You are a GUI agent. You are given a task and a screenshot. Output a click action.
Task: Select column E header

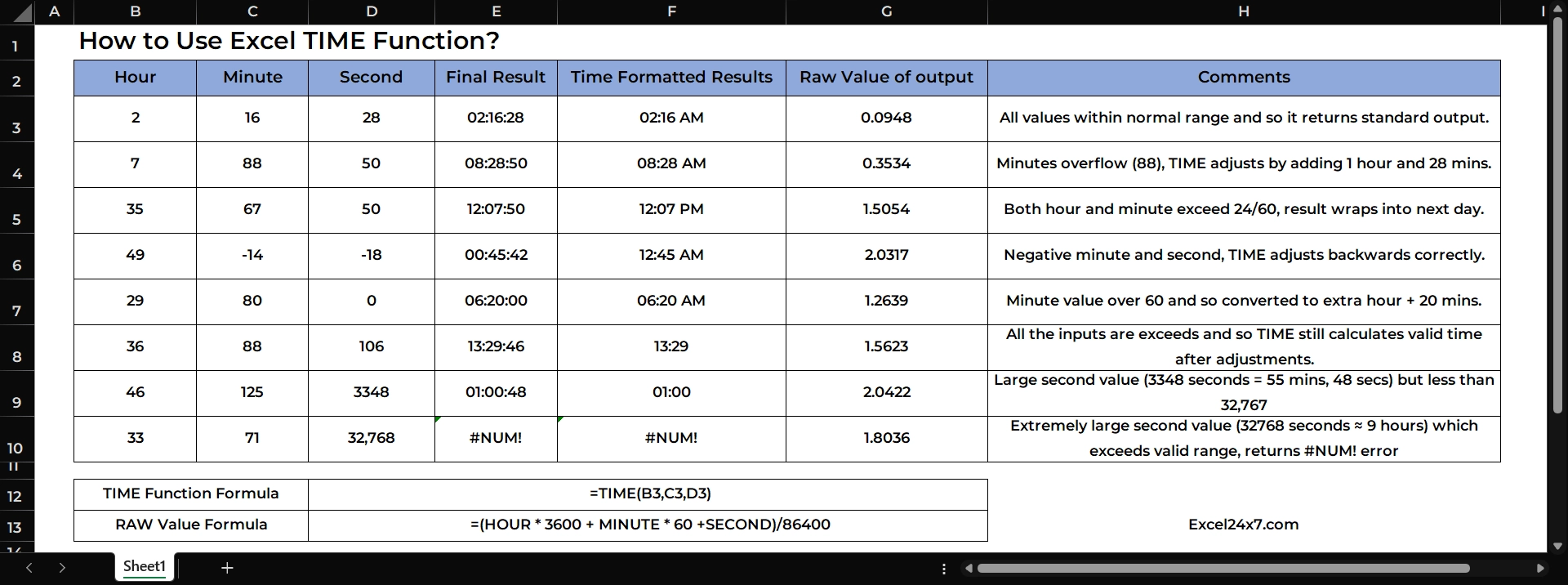(497, 11)
